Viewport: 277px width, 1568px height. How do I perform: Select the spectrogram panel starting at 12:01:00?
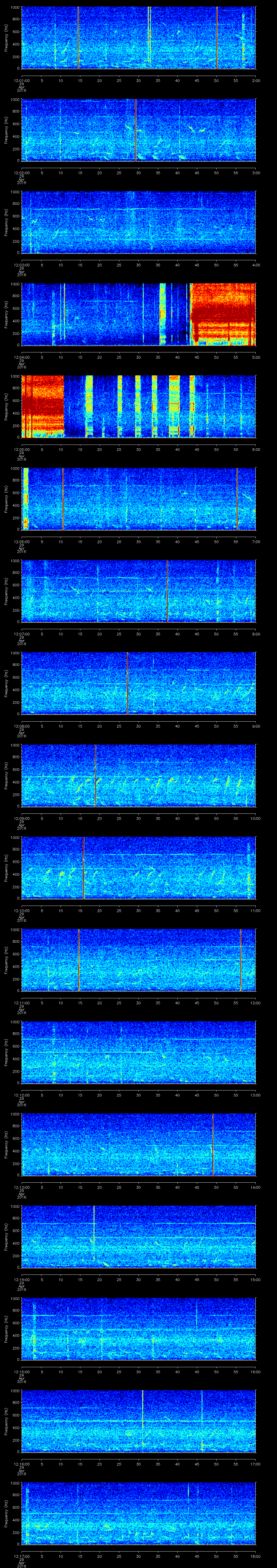139,38
